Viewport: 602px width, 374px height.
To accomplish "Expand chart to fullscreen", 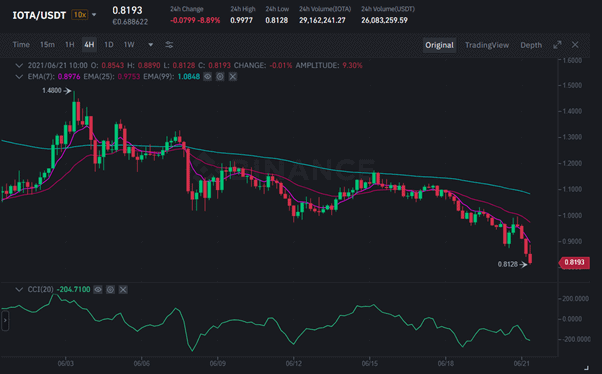I will [557, 45].
